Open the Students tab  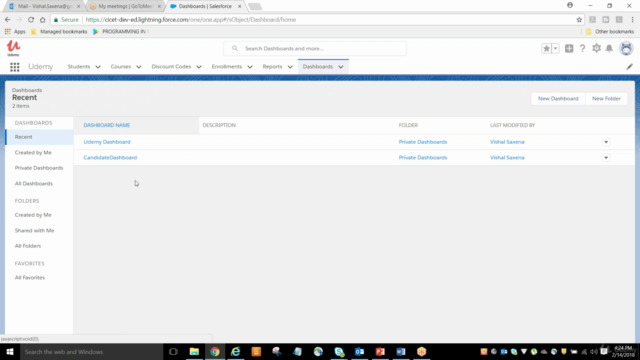(78, 67)
